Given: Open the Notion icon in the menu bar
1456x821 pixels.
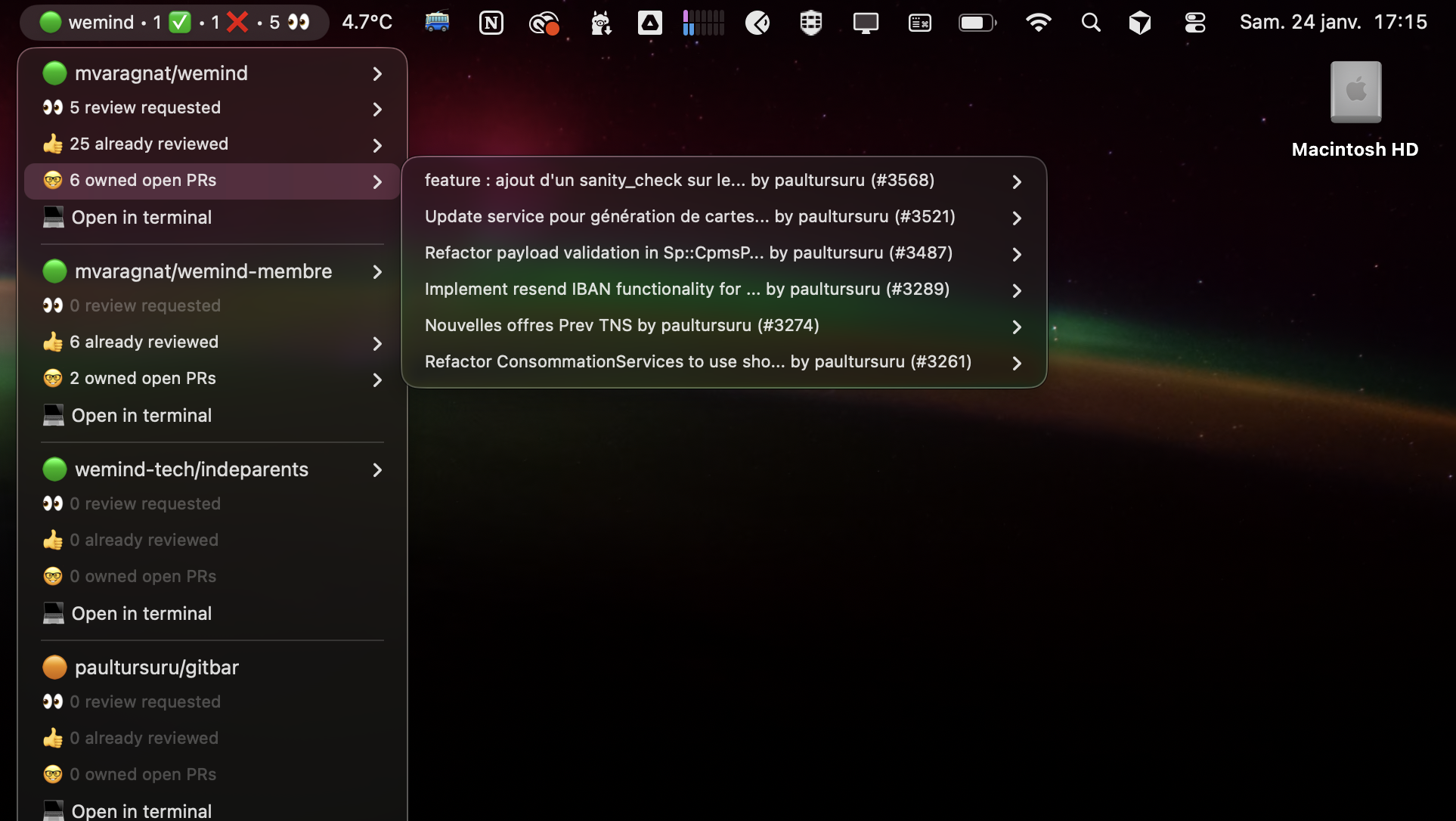Looking at the screenshot, I should coord(491,23).
